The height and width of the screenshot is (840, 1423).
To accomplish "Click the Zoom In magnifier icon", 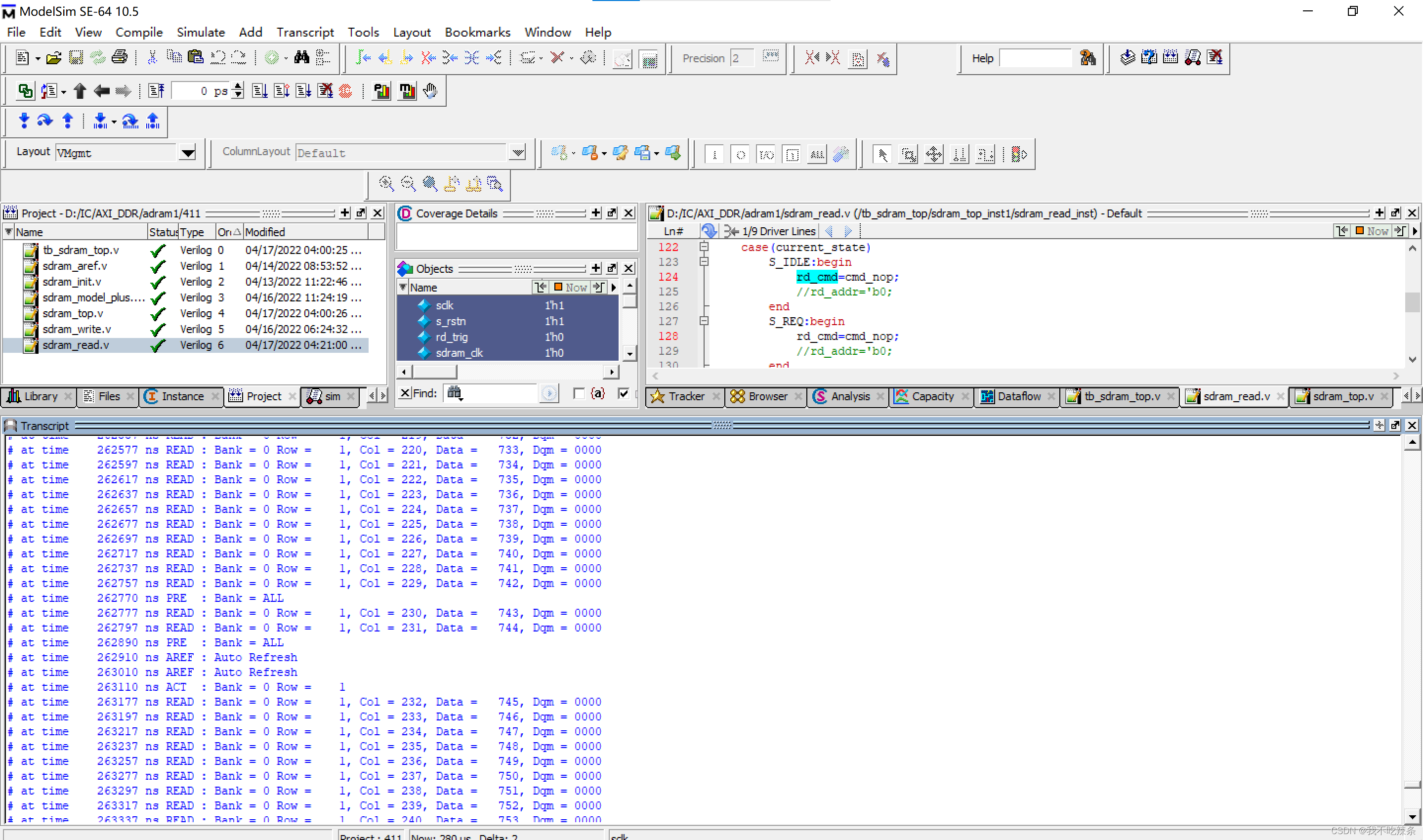I will coord(386,183).
